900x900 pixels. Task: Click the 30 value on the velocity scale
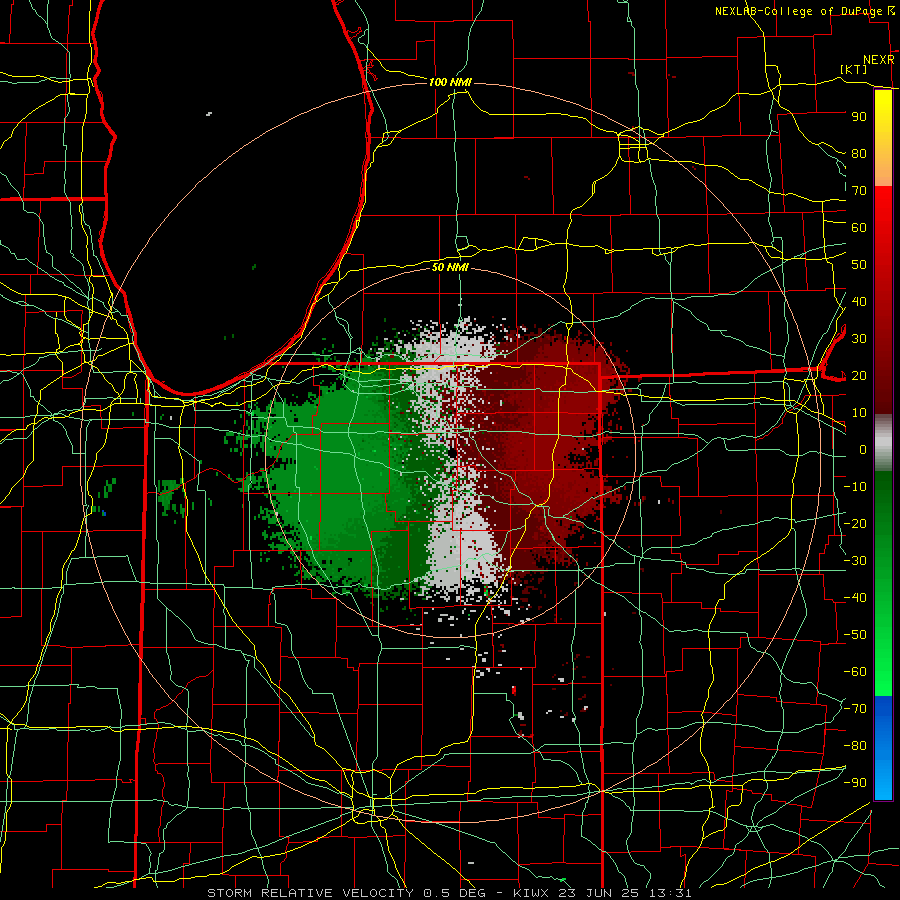(859, 339)
